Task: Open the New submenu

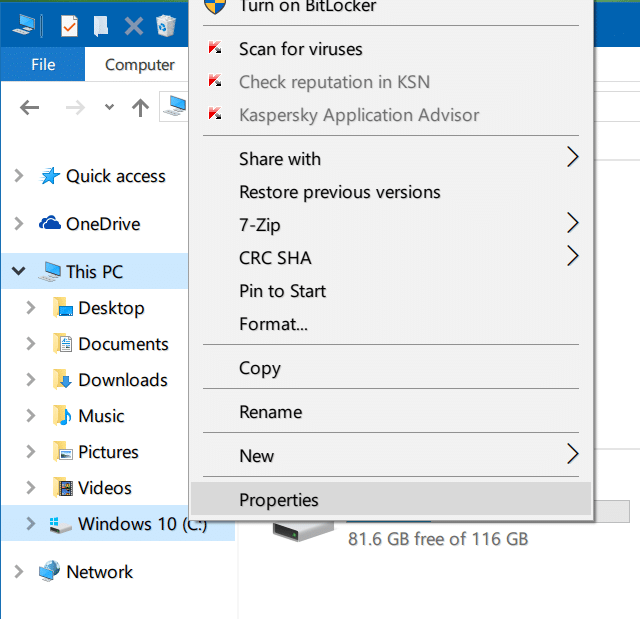Action: (391, 456)
